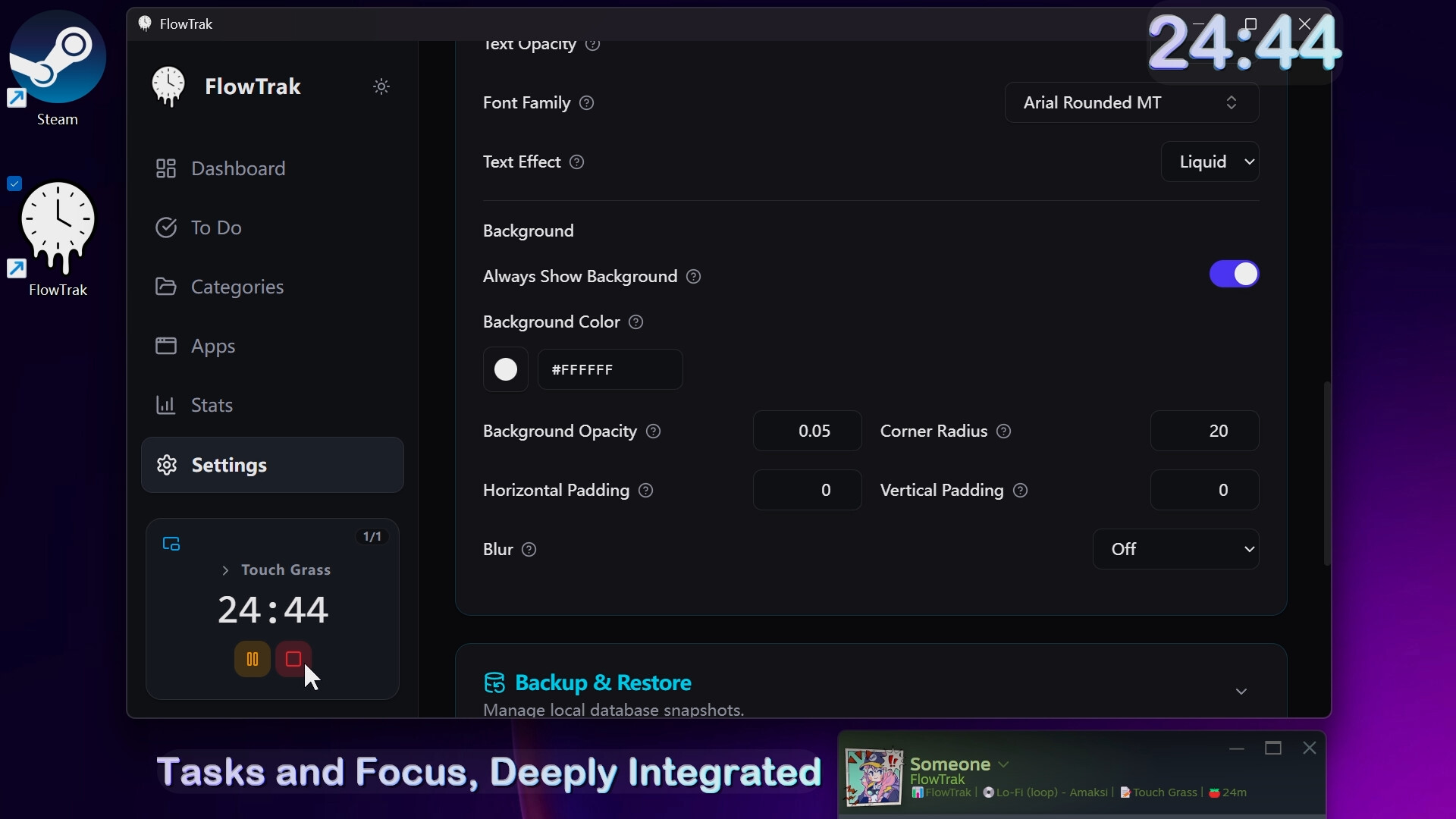Close the Someone profile window
Image resolution: width=1456 pixels, height=819 pixels.
(x=1310, y=748)
